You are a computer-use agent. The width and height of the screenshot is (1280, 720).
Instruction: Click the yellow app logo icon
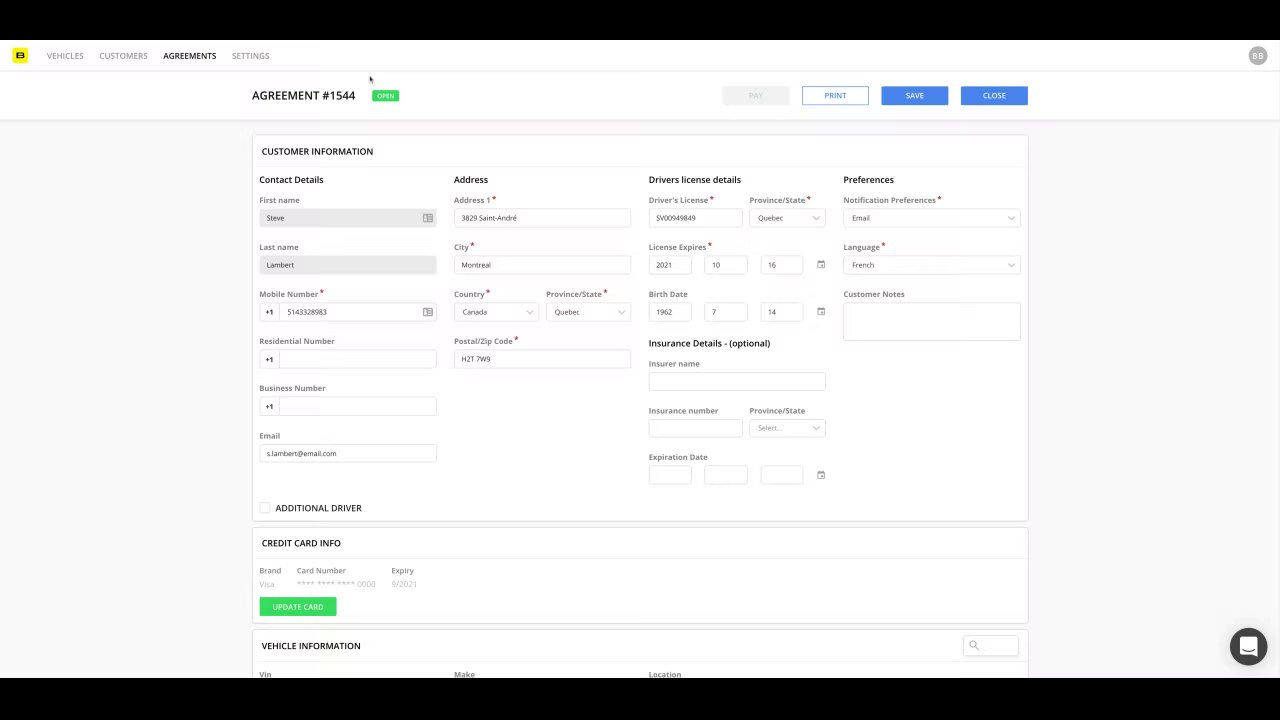click(20, 56)
